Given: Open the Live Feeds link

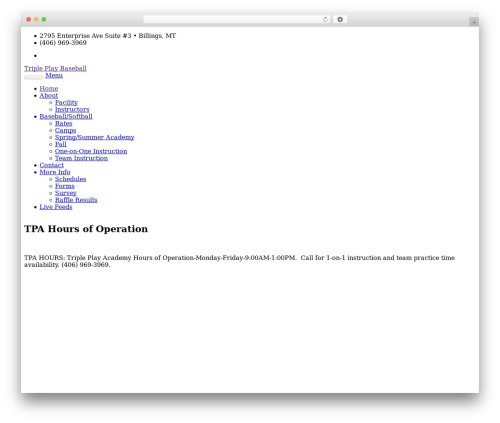Looking at the screenshot, I should (56, 207).
